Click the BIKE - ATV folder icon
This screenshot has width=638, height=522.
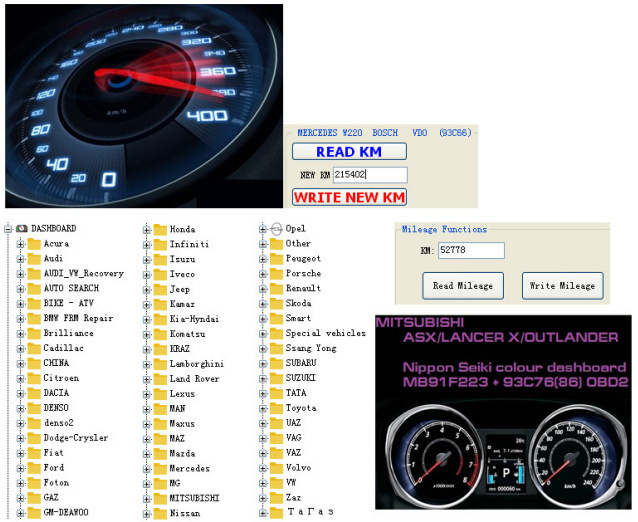(34, 304)
